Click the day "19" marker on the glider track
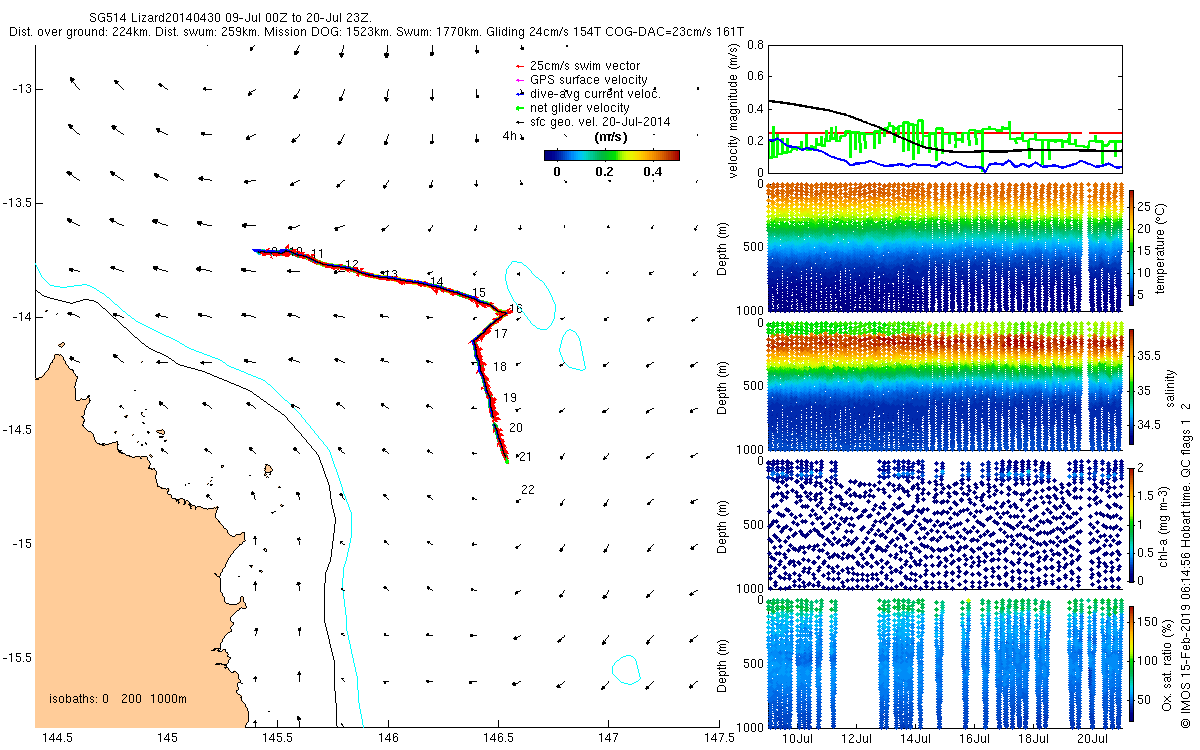Viewport: 1200px width, 750px height. [x=510, y=398]
